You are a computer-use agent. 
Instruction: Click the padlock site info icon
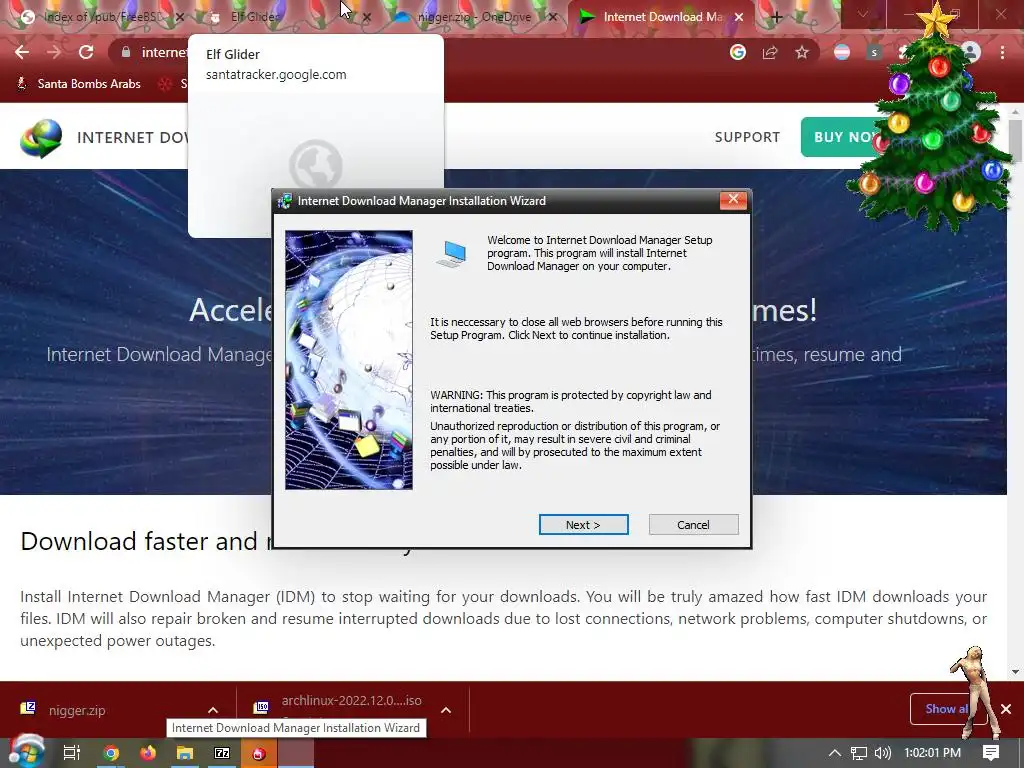[x=126, y=52]
